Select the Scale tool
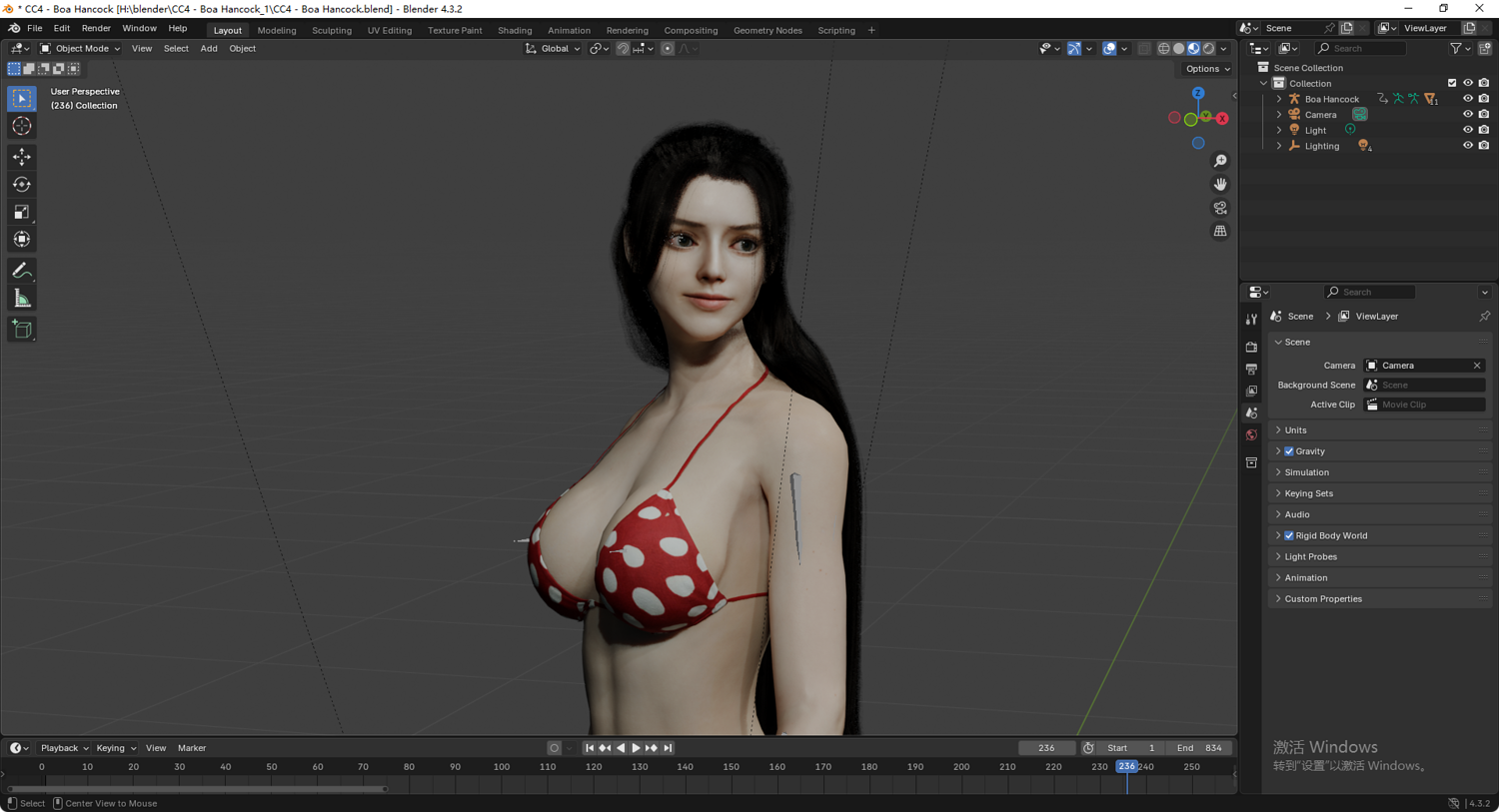The image size is (1499, 812). [x=22, y=212]
